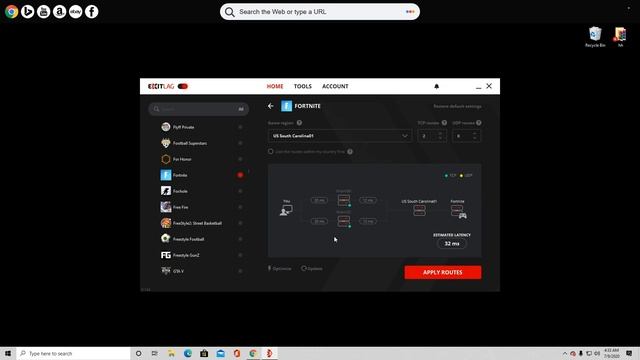Open Mail app from taskbar
The width and height of the screenshot is (640, 360).
tap(220, 353)
